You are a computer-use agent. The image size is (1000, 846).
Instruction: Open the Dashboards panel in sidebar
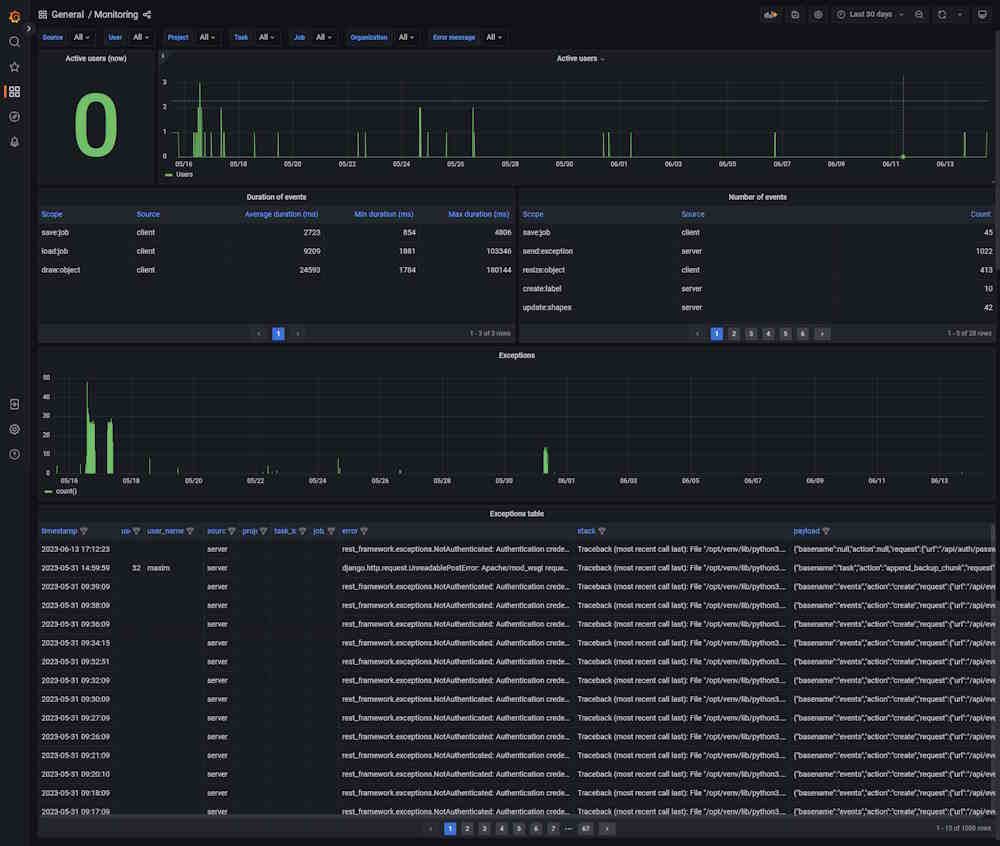(x=14, y=91)
